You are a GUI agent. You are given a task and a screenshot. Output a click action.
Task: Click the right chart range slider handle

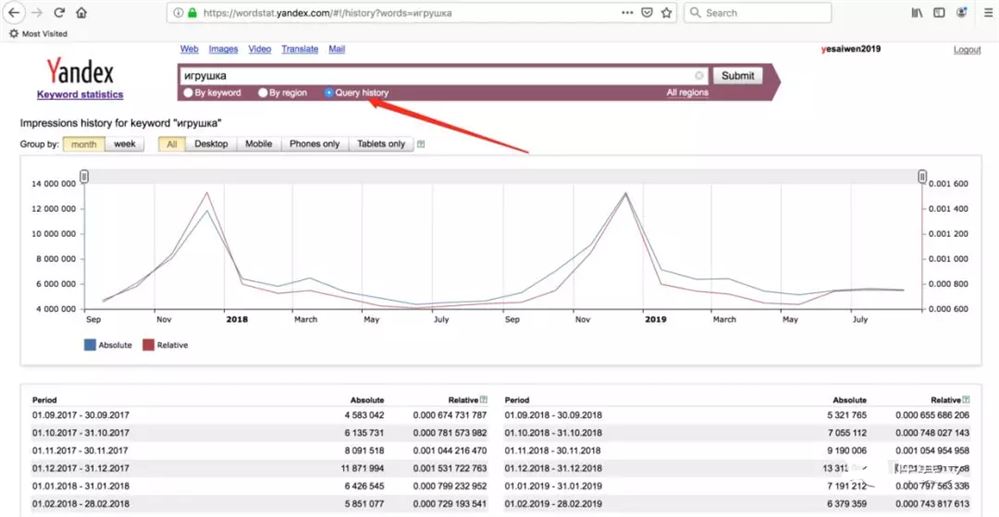(922, 177)
